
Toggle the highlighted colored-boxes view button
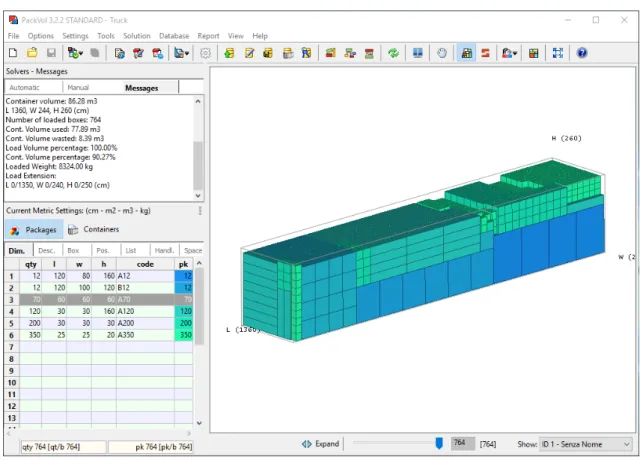pos(467,53)
